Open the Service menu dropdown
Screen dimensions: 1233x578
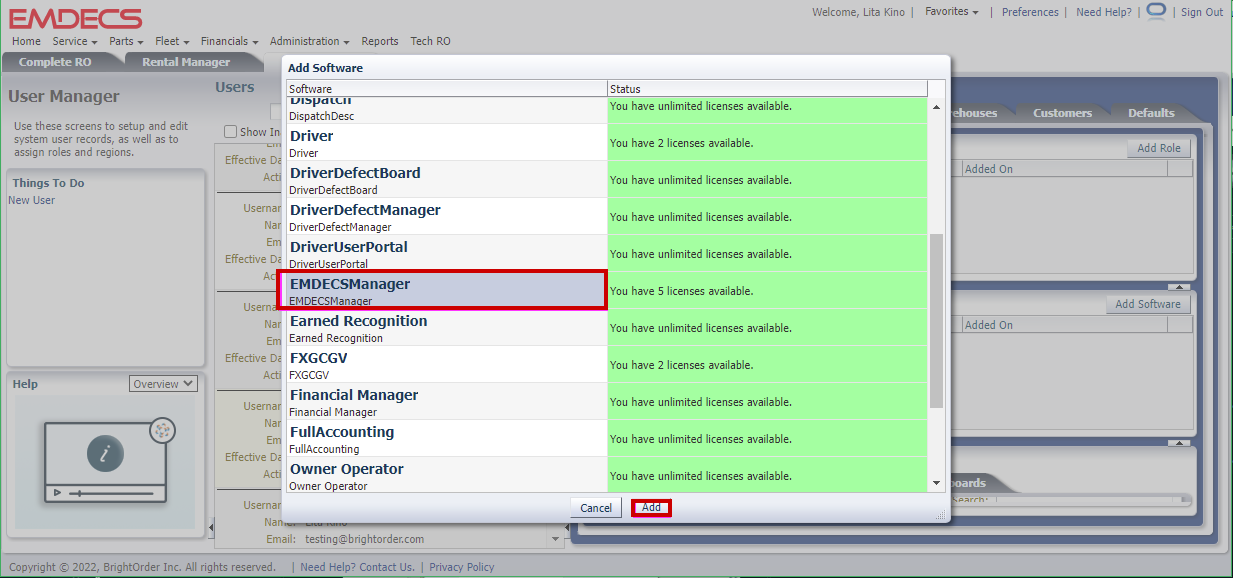75,41
